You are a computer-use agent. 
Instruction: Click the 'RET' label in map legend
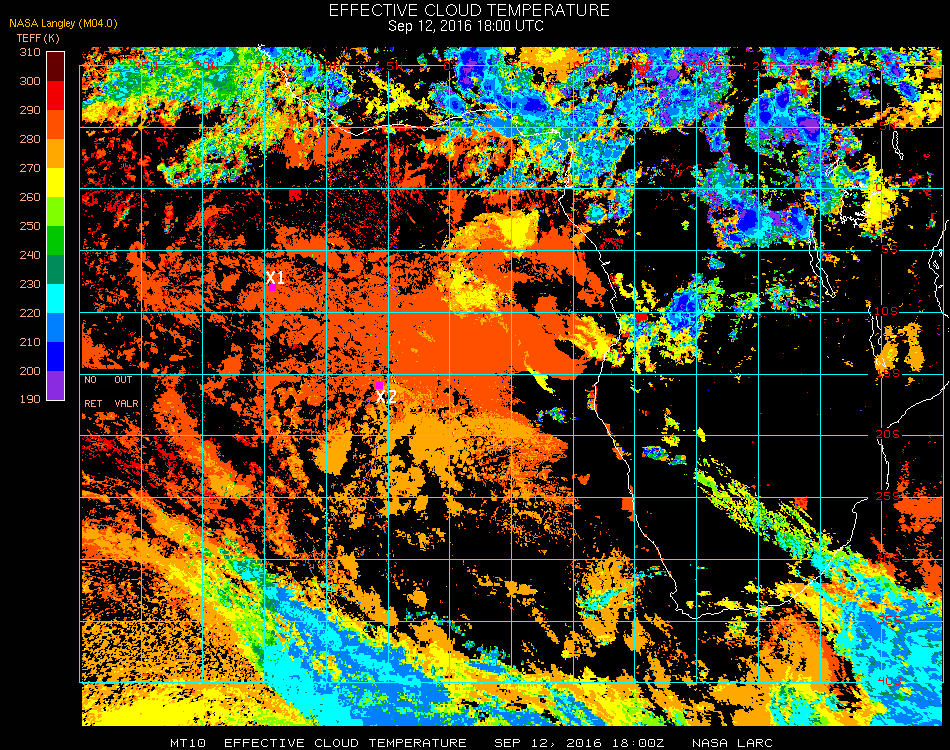coord(93,403)
